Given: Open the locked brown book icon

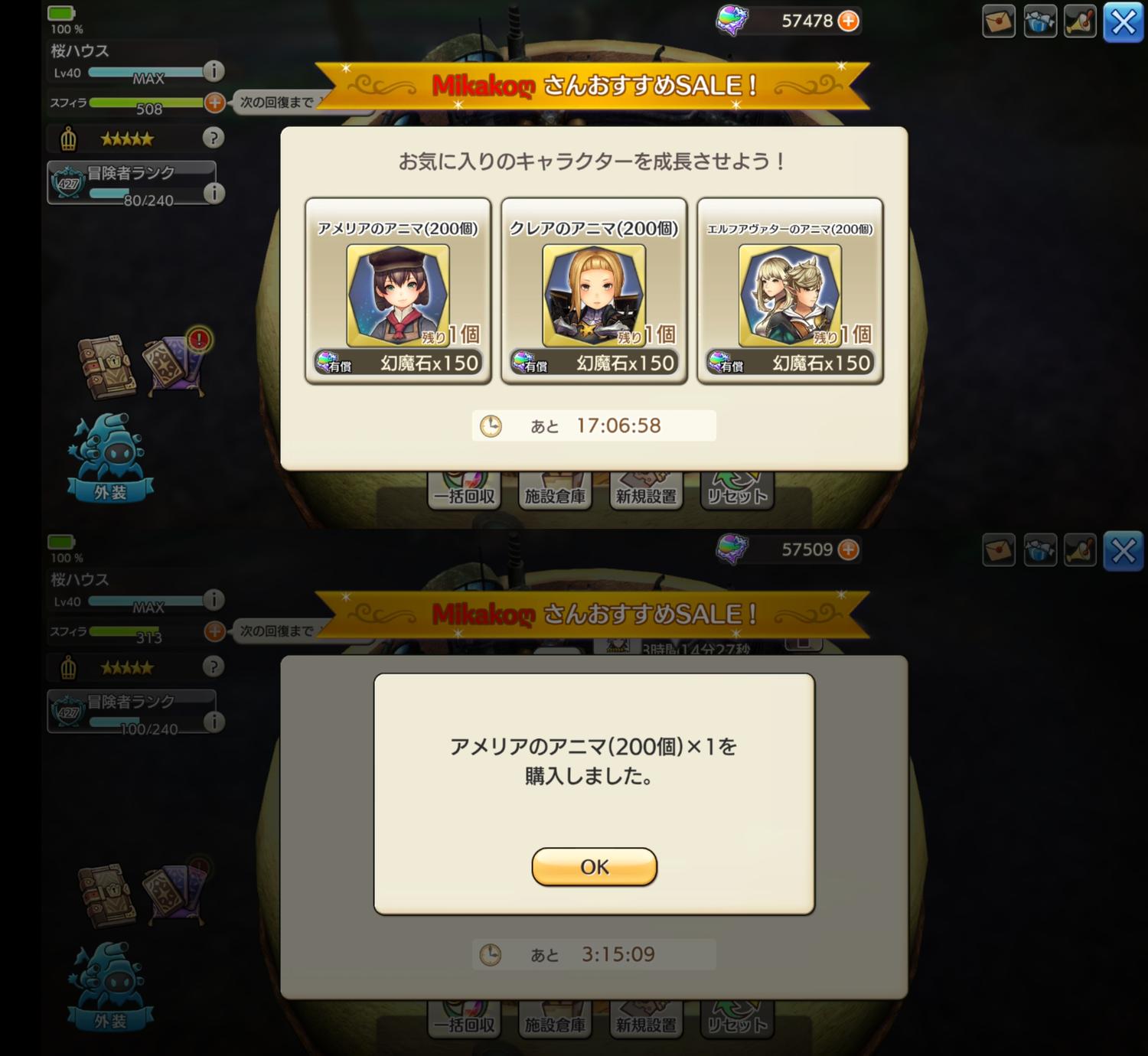Looking at the screenshot, I should [107, 367].
